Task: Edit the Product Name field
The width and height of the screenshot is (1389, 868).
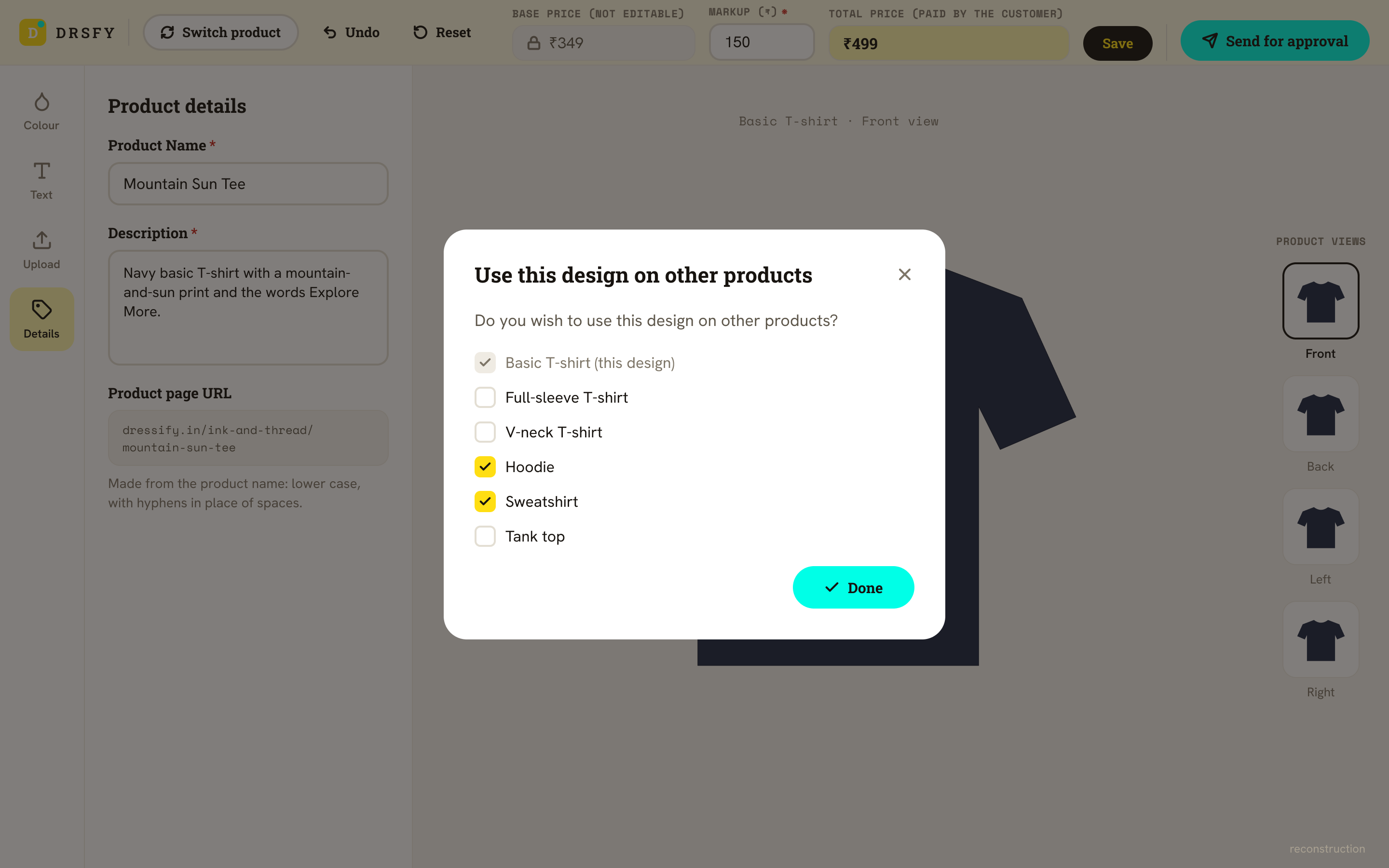Action: (248, 184)
